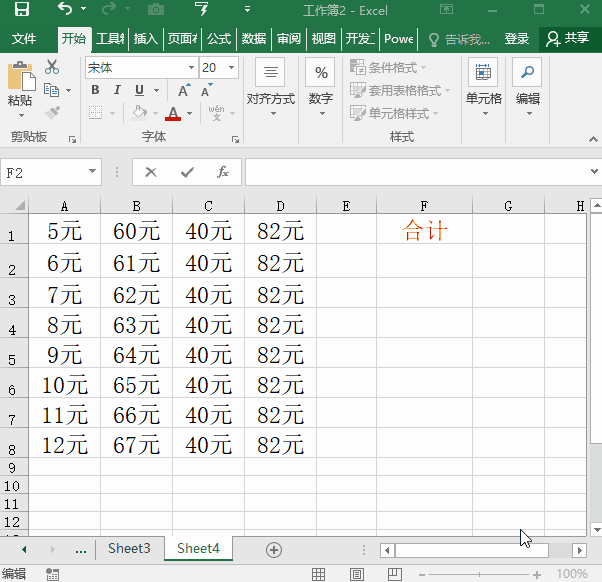Screen dimensions: 602x582
Task: Select cell F1 containing 合计
Action: [x=424, y=231]
